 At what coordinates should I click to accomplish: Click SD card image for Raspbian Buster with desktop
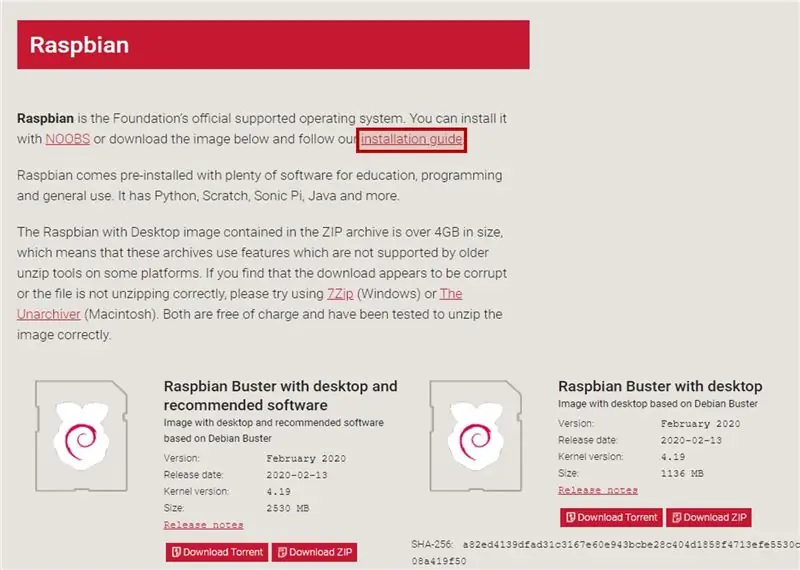(x=476, y=436)
